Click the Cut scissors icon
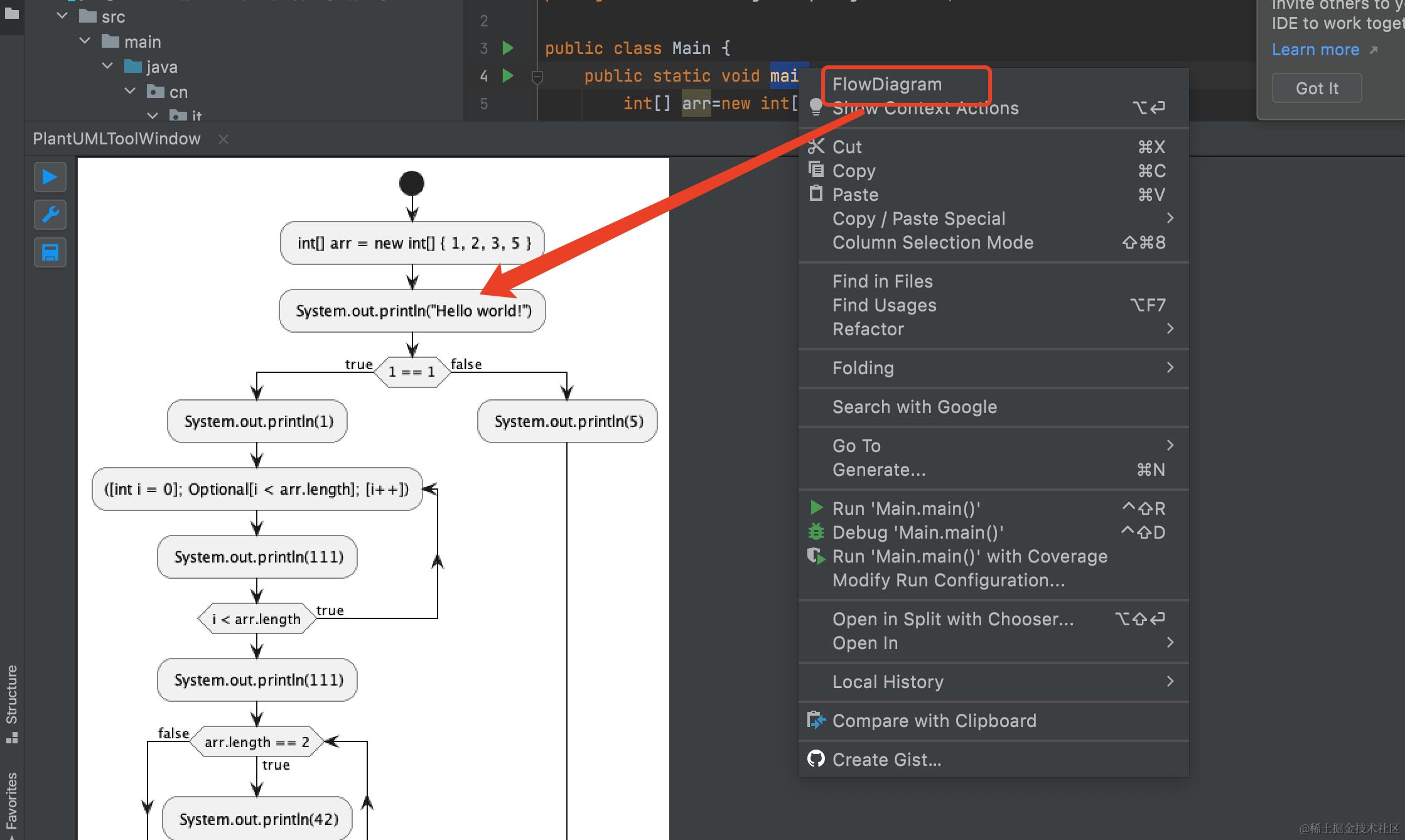The image size is (1405, 840). pyautogui.click(x=816, y=147)
